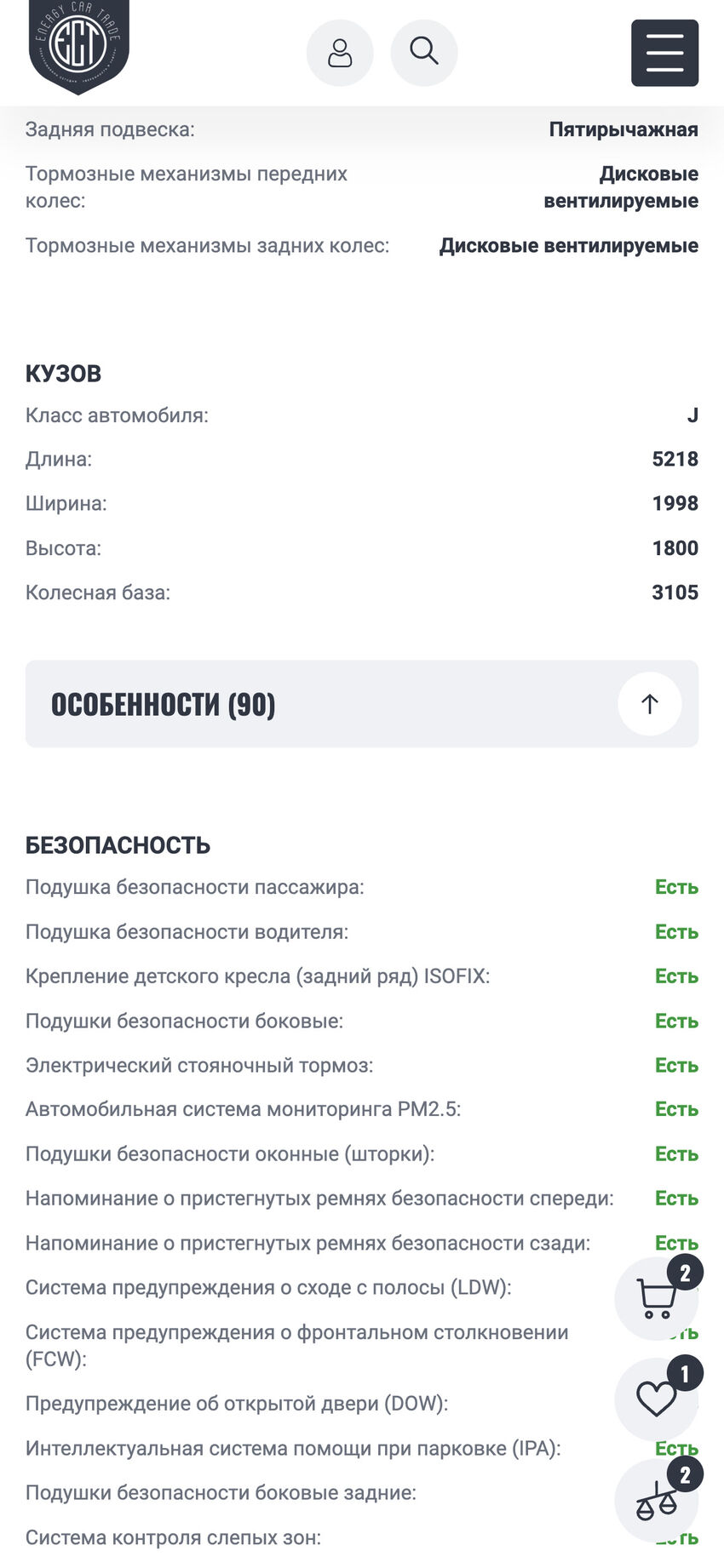Open the Energy Car Trade logo homepage
The width and height of the screenshot is (724, 1568).
[x=79, y=44]
